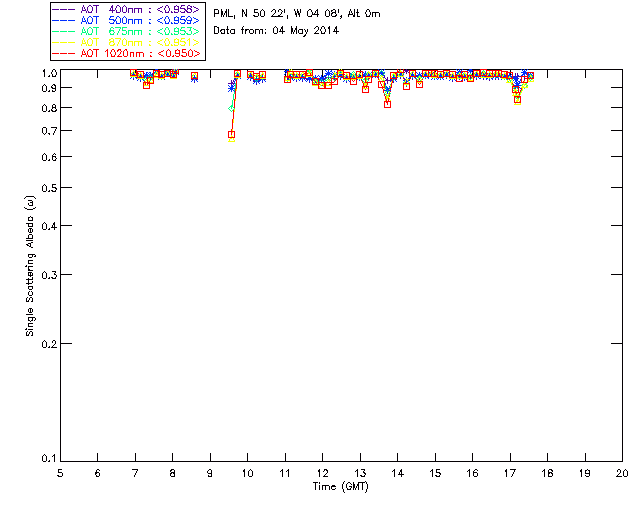Image resolution: width=640 pixels, height=512 pixels.
Task: Click the red square data point near hour 8.6
Action: (x=195, y=76)
